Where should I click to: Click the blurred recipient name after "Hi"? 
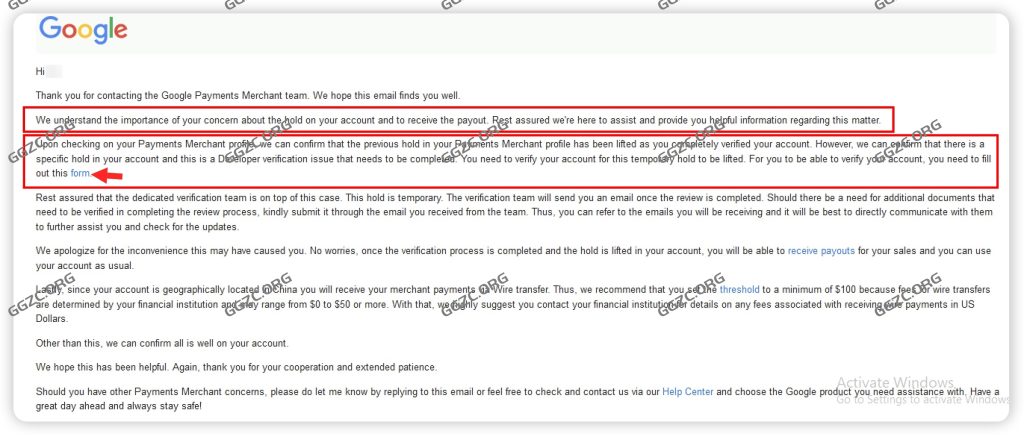55,71
